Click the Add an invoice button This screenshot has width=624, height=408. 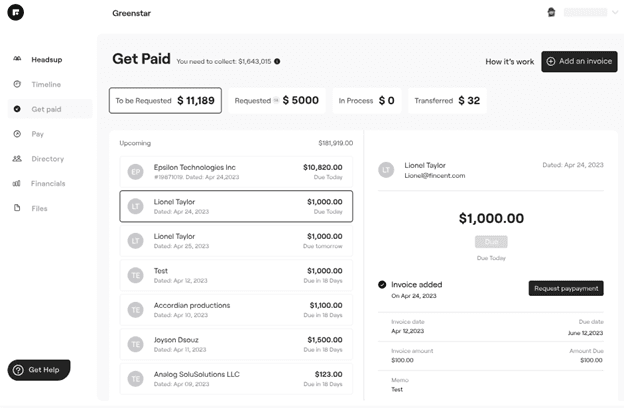[579, 61]
